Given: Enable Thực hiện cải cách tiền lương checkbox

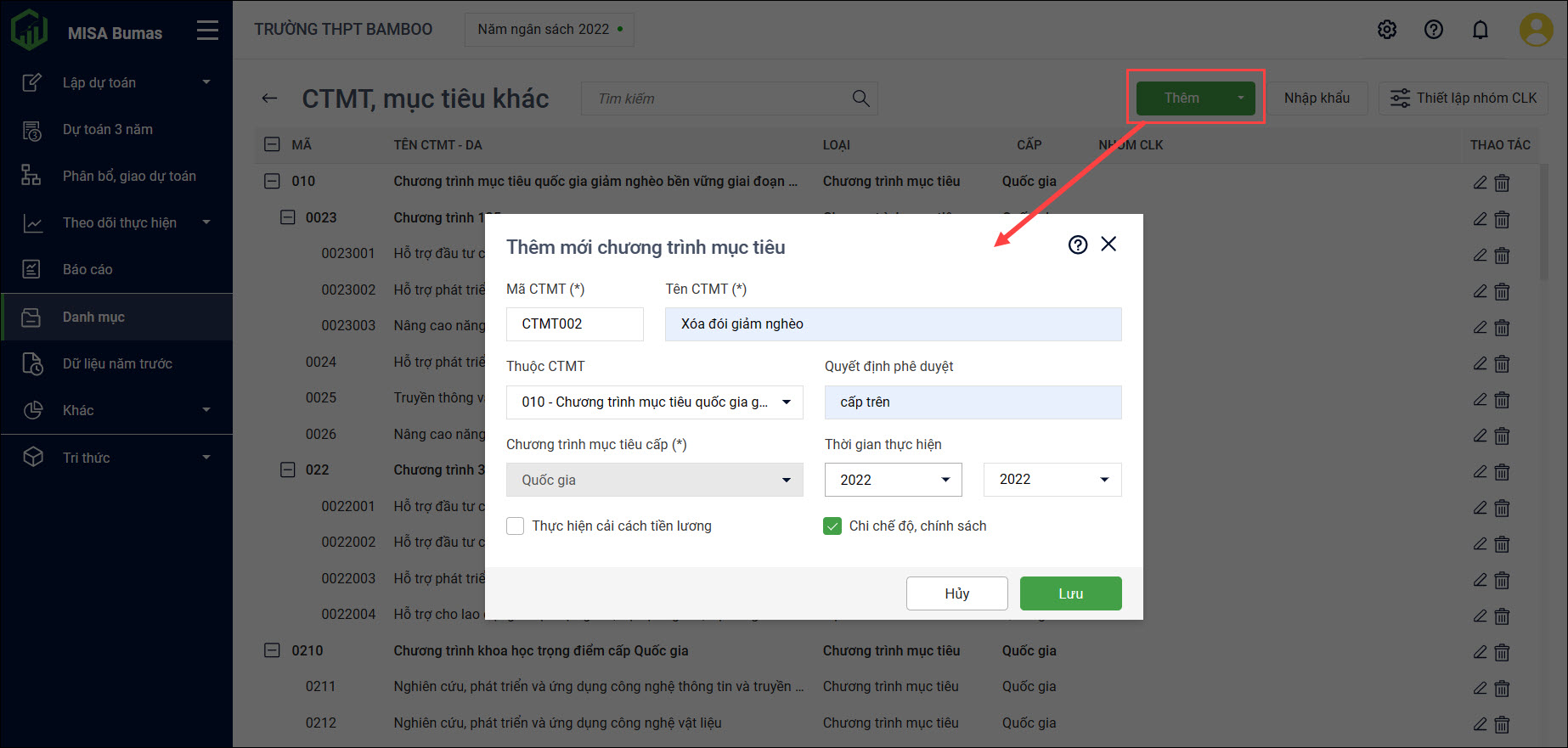Looking at the screenshot, I should click(516, 526).
